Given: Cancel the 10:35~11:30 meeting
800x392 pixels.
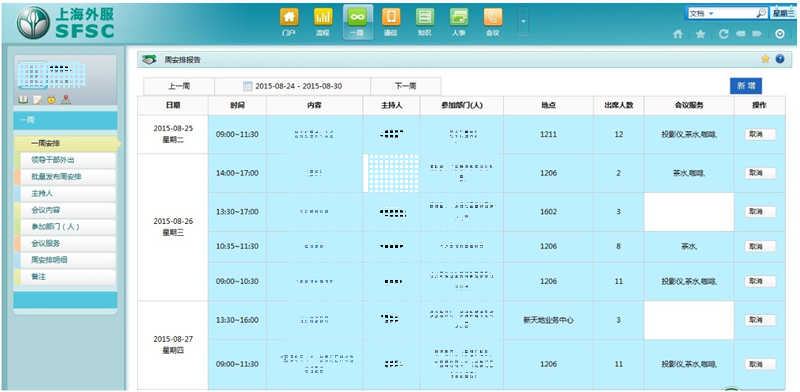Looking at the screenshot, I should (760, 247).
